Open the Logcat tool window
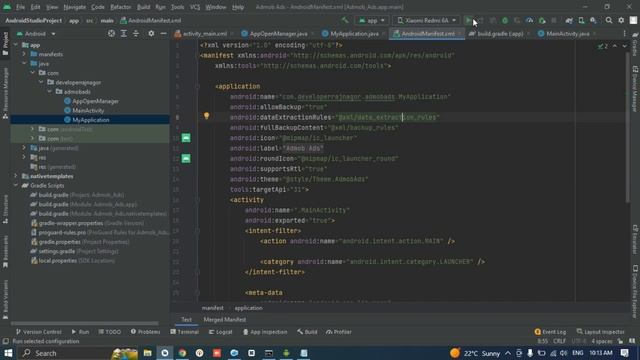This screenshot has height=360, width=640. click(x=220, y=332)
